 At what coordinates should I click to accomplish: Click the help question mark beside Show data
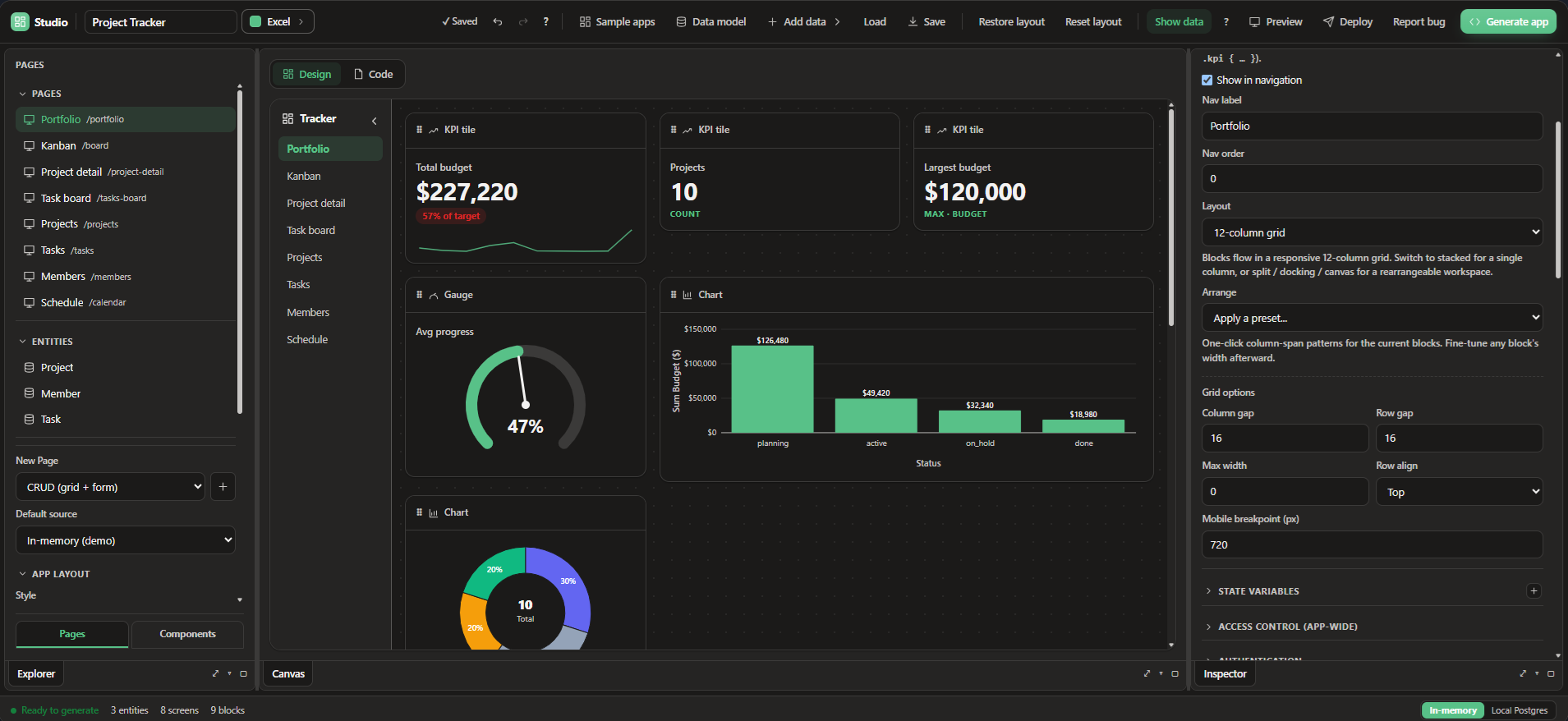(x=1226, y=22)
